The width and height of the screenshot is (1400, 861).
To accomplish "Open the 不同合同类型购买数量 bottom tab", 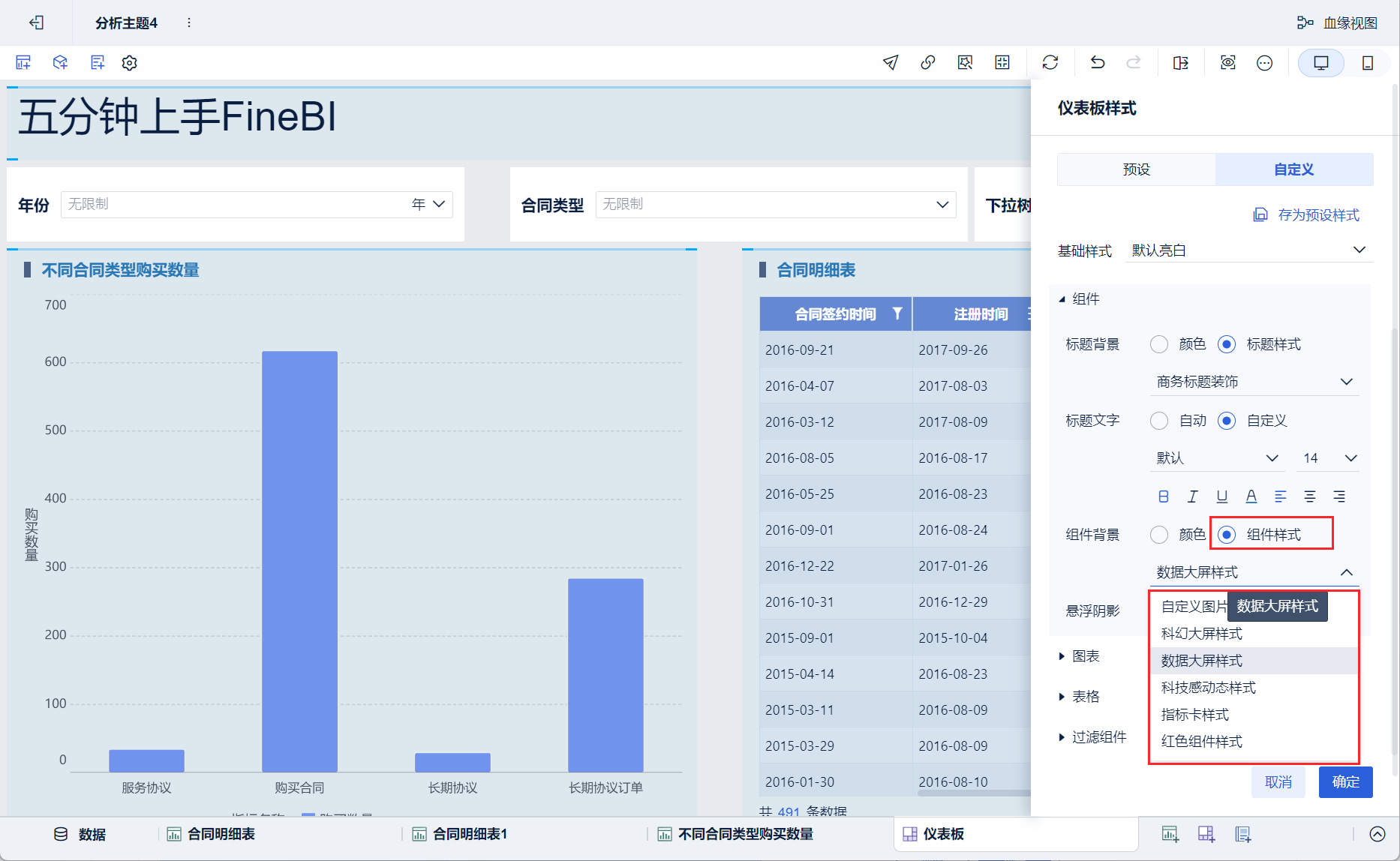I will [735, 834].
